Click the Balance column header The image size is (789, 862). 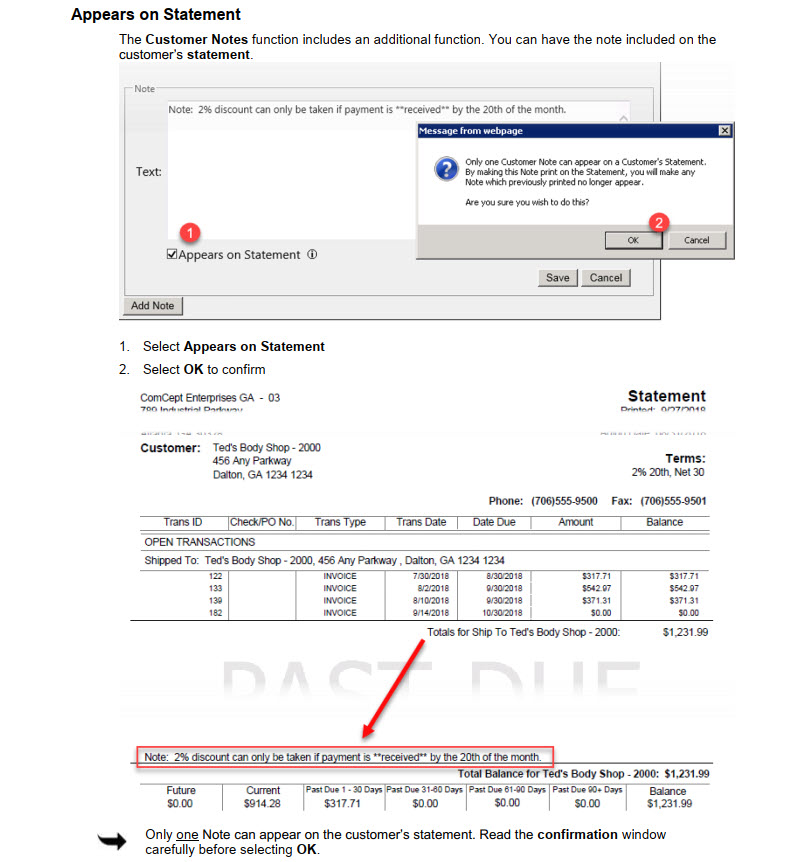click(x=664, y=522)
